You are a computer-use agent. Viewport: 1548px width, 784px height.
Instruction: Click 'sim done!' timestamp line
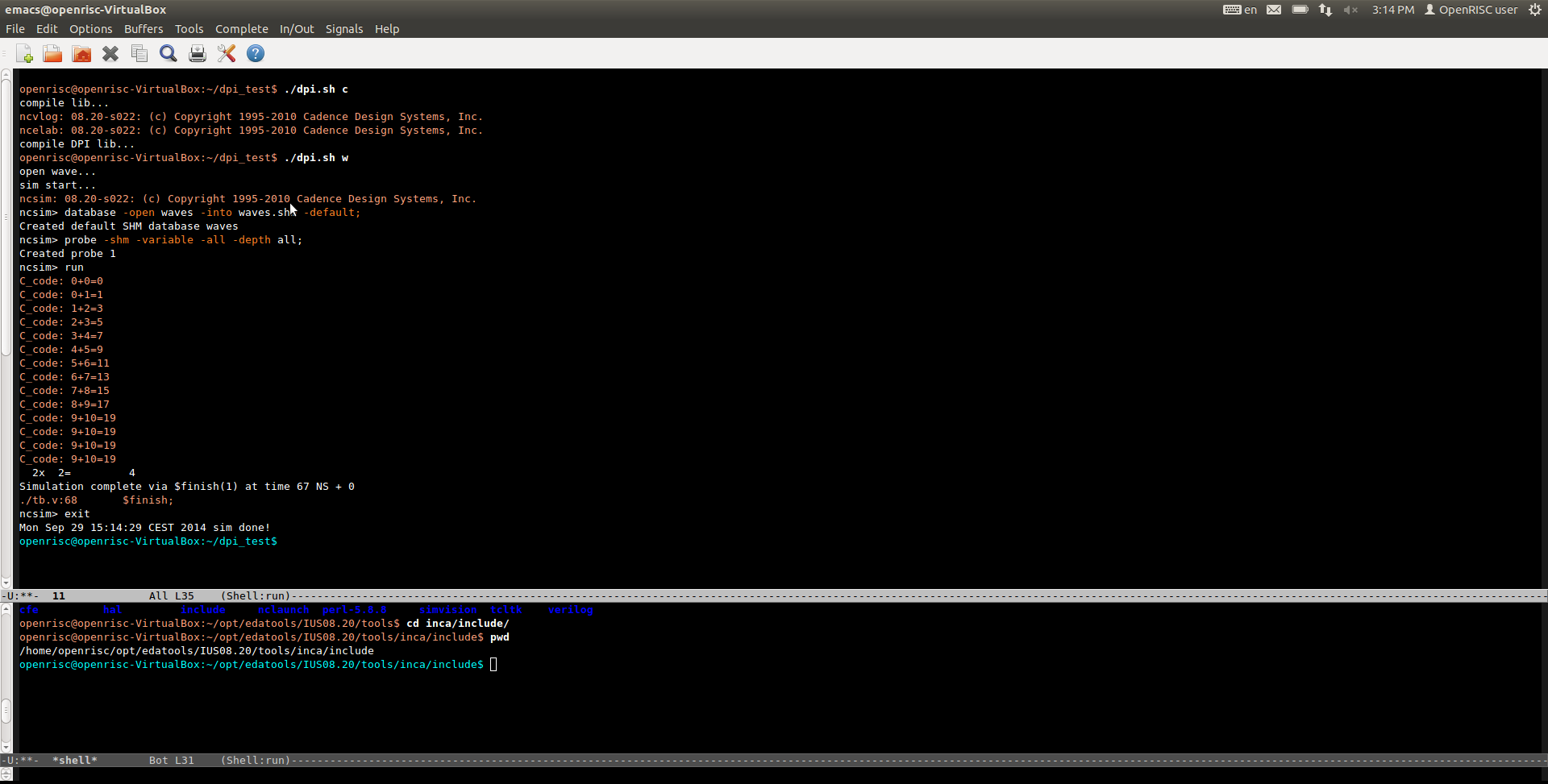145,528
